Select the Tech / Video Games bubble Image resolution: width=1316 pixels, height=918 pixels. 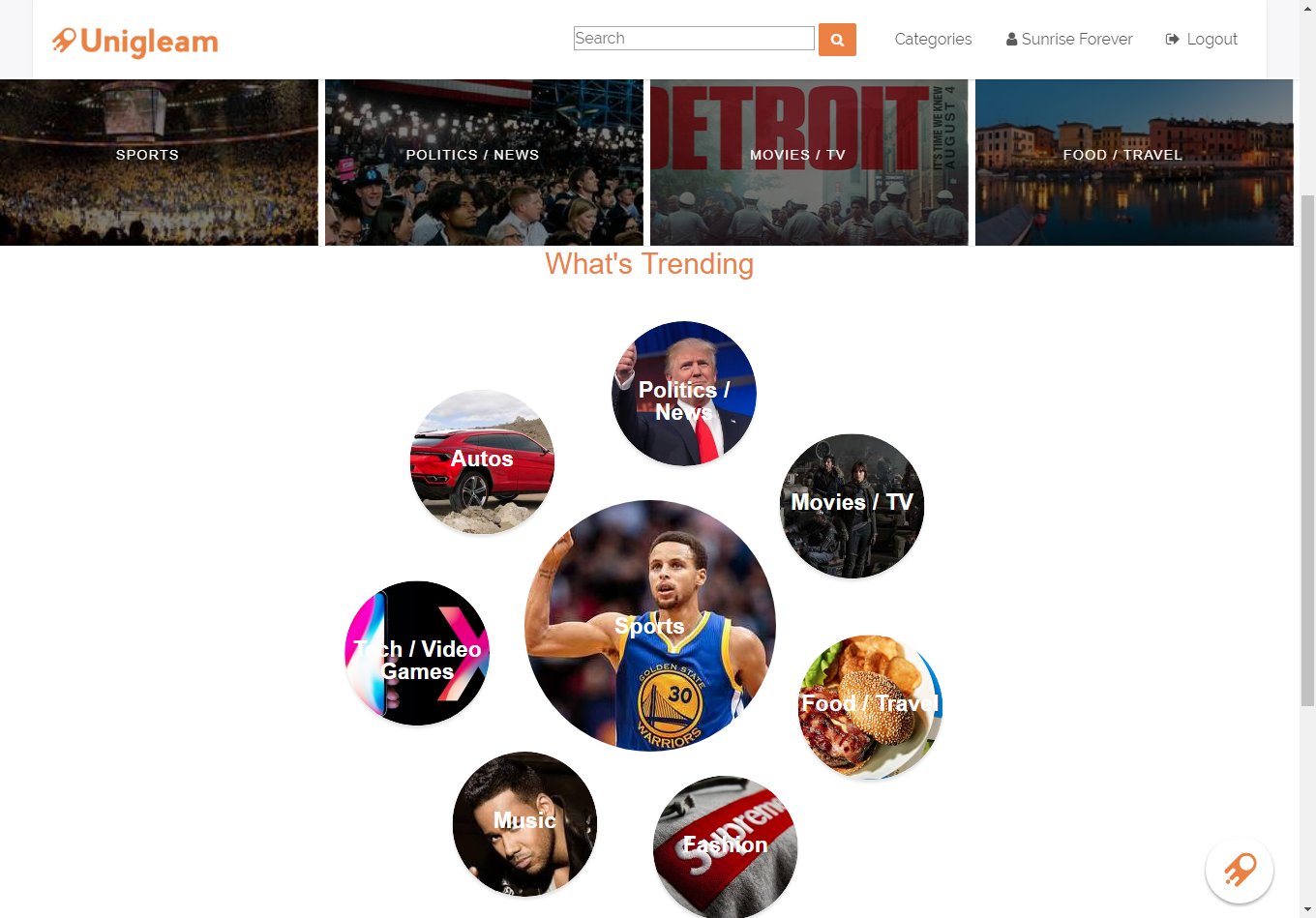(x=417, y=653)
